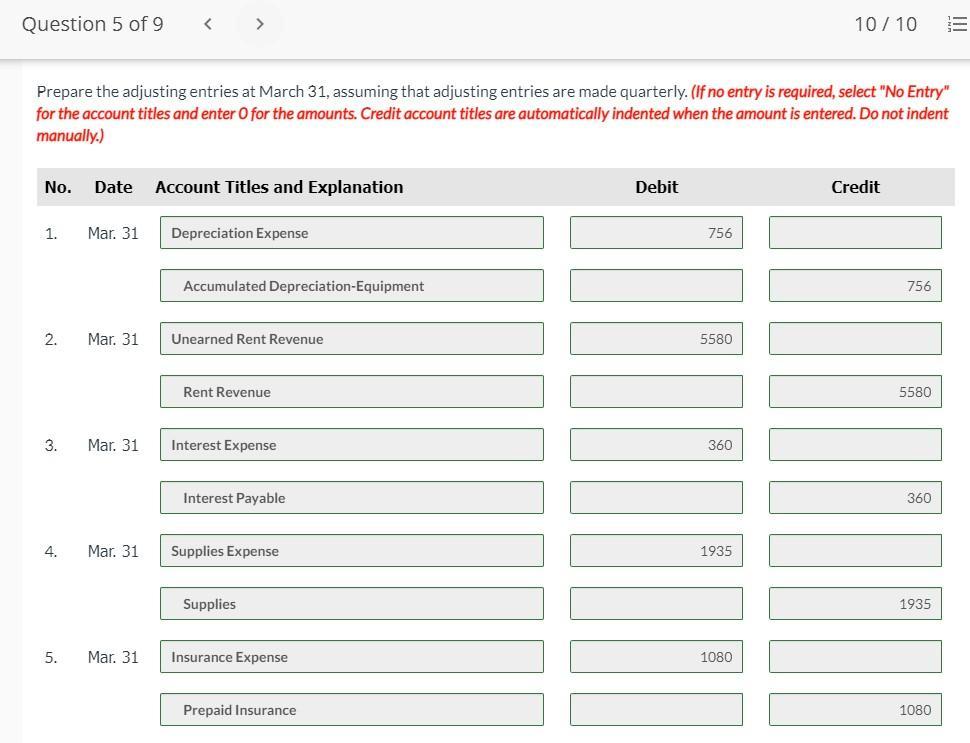Click the entry number '1.' label
Screen dimensions: 970x743
tap(51, 233)
